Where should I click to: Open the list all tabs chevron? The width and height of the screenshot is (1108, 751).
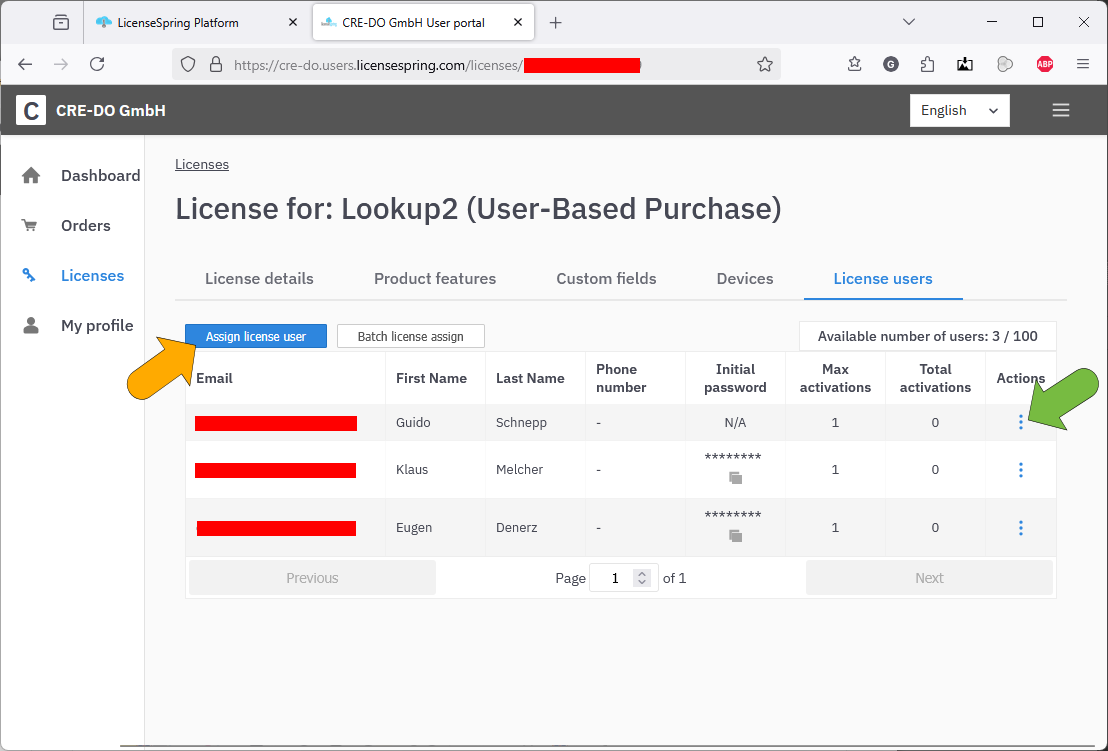pos(909,23)
